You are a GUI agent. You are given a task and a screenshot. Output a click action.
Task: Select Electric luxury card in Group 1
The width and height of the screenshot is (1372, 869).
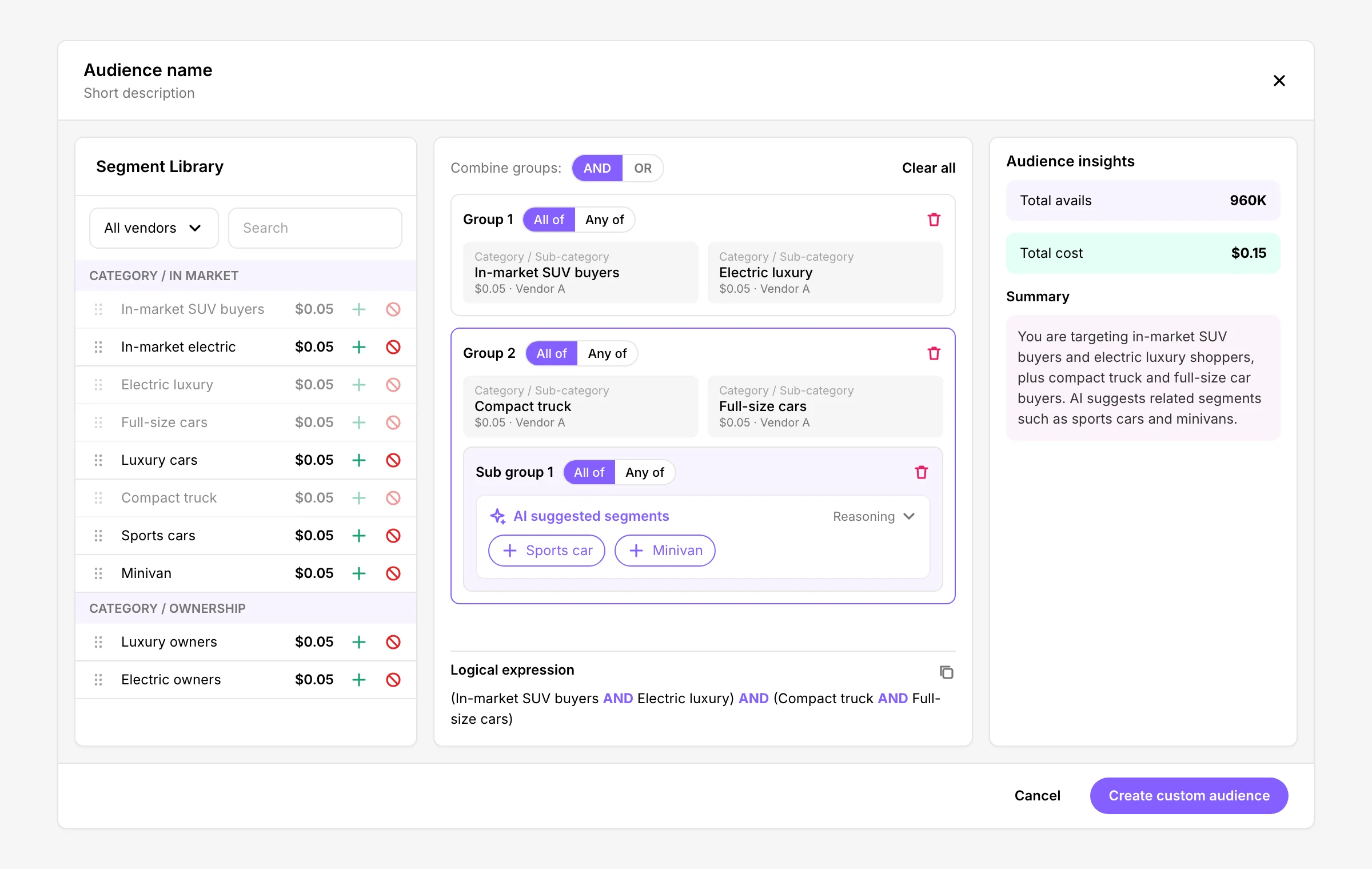click(825, 273)
